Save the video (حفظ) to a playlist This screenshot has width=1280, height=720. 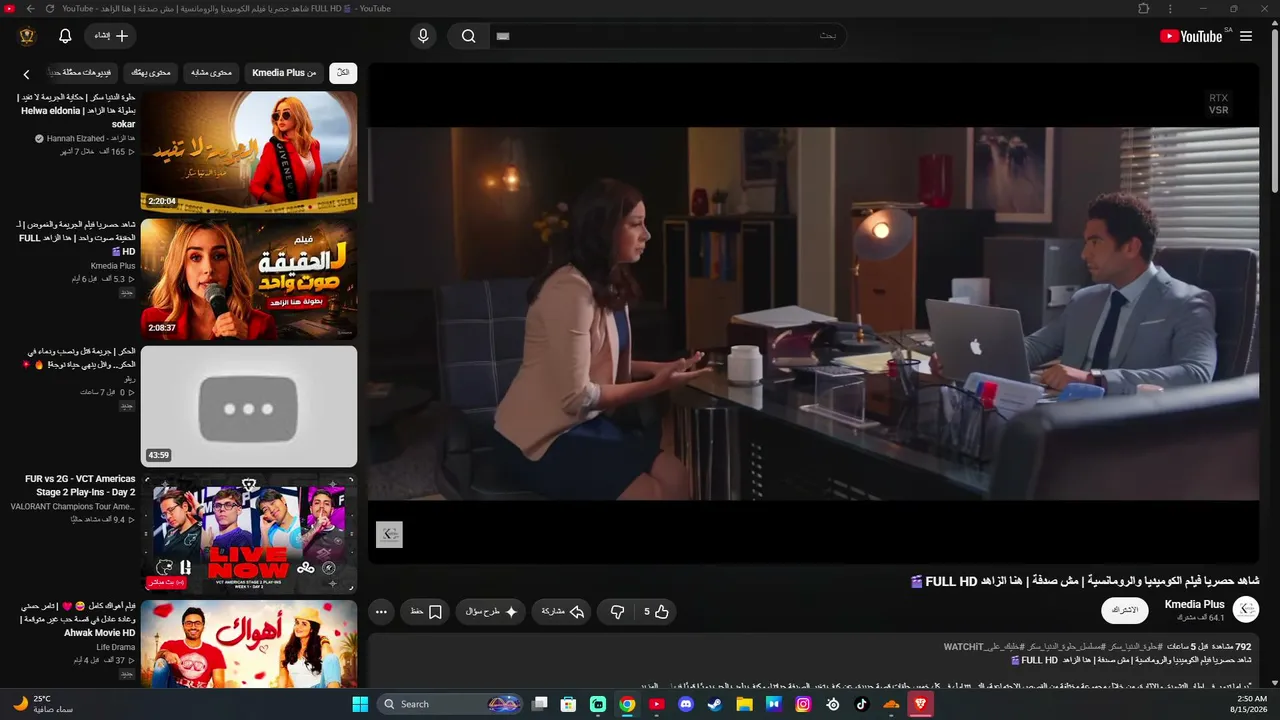pyautogui.click(x=427, y=612)
